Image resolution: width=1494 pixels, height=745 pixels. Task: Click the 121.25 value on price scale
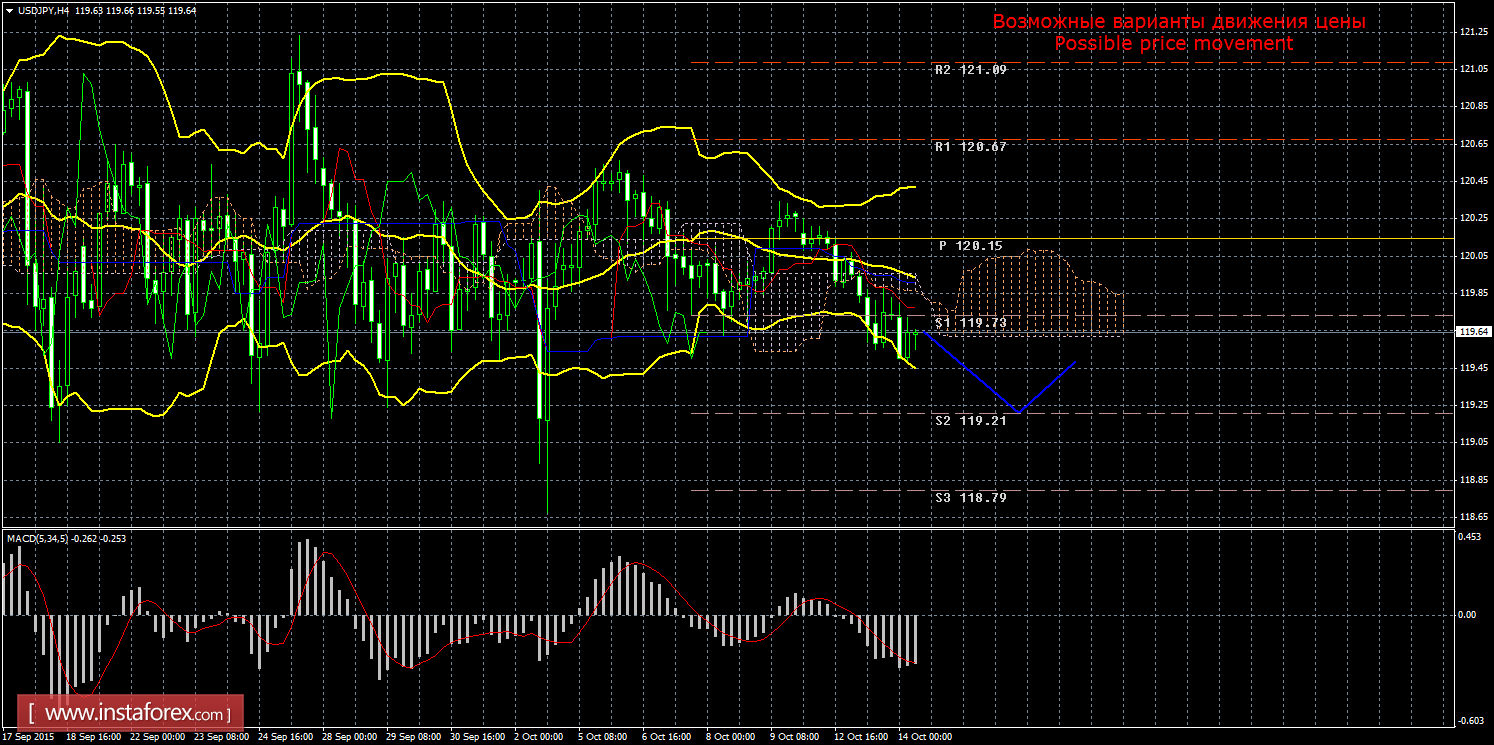[1470, 32]
